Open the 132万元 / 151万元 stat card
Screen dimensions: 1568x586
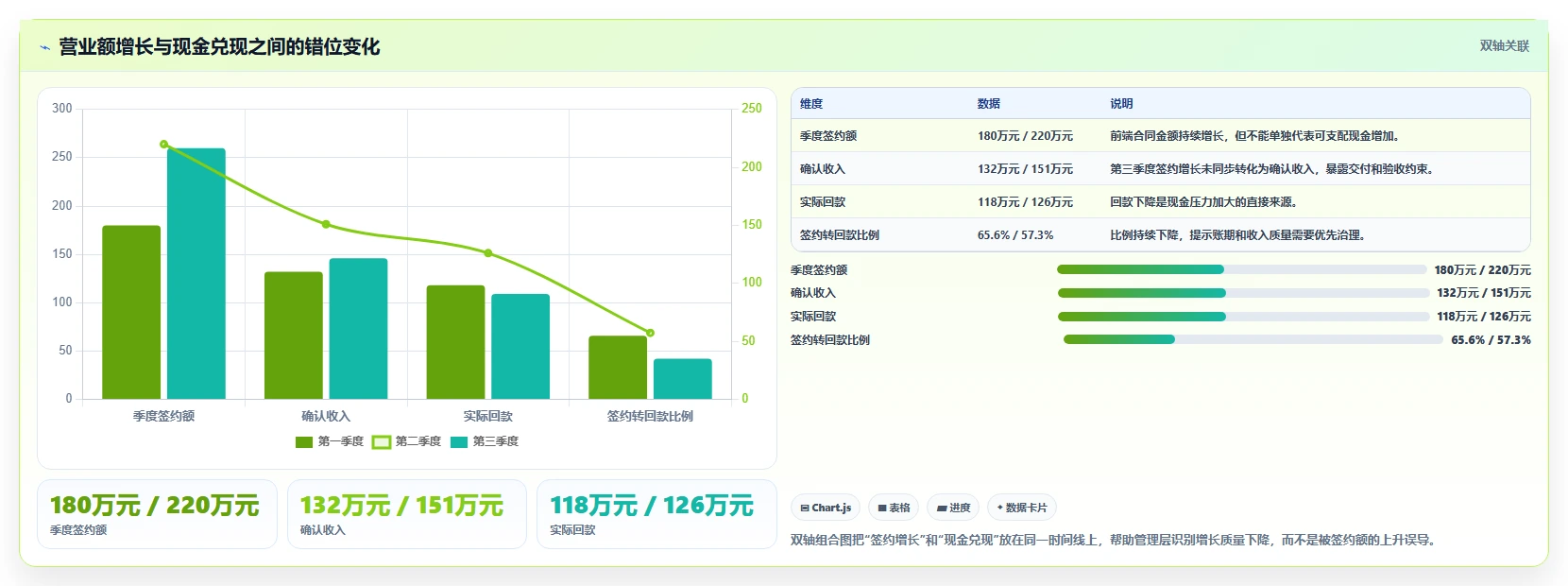coord(406,514)
